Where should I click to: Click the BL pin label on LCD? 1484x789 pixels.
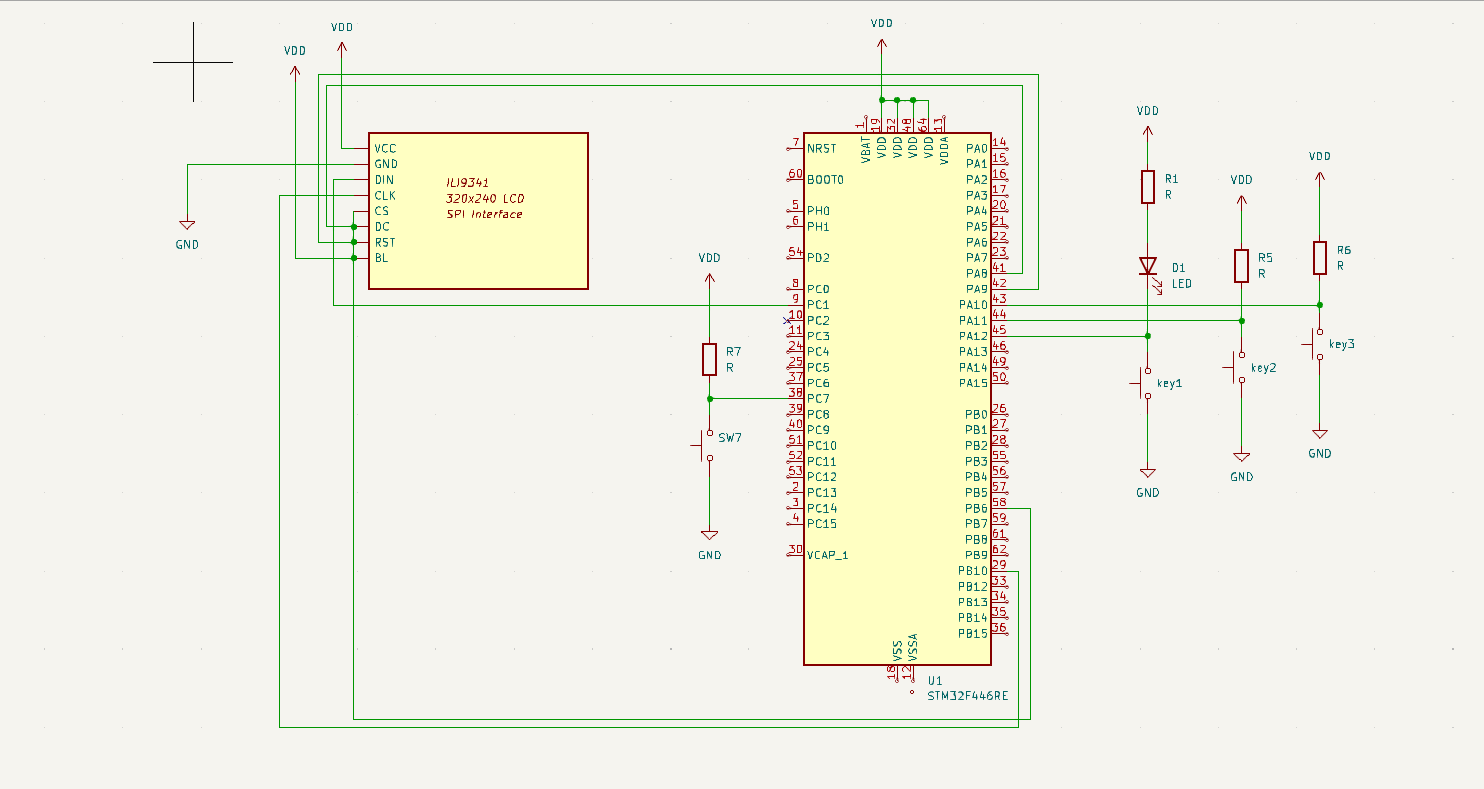[x=381, y=258]
